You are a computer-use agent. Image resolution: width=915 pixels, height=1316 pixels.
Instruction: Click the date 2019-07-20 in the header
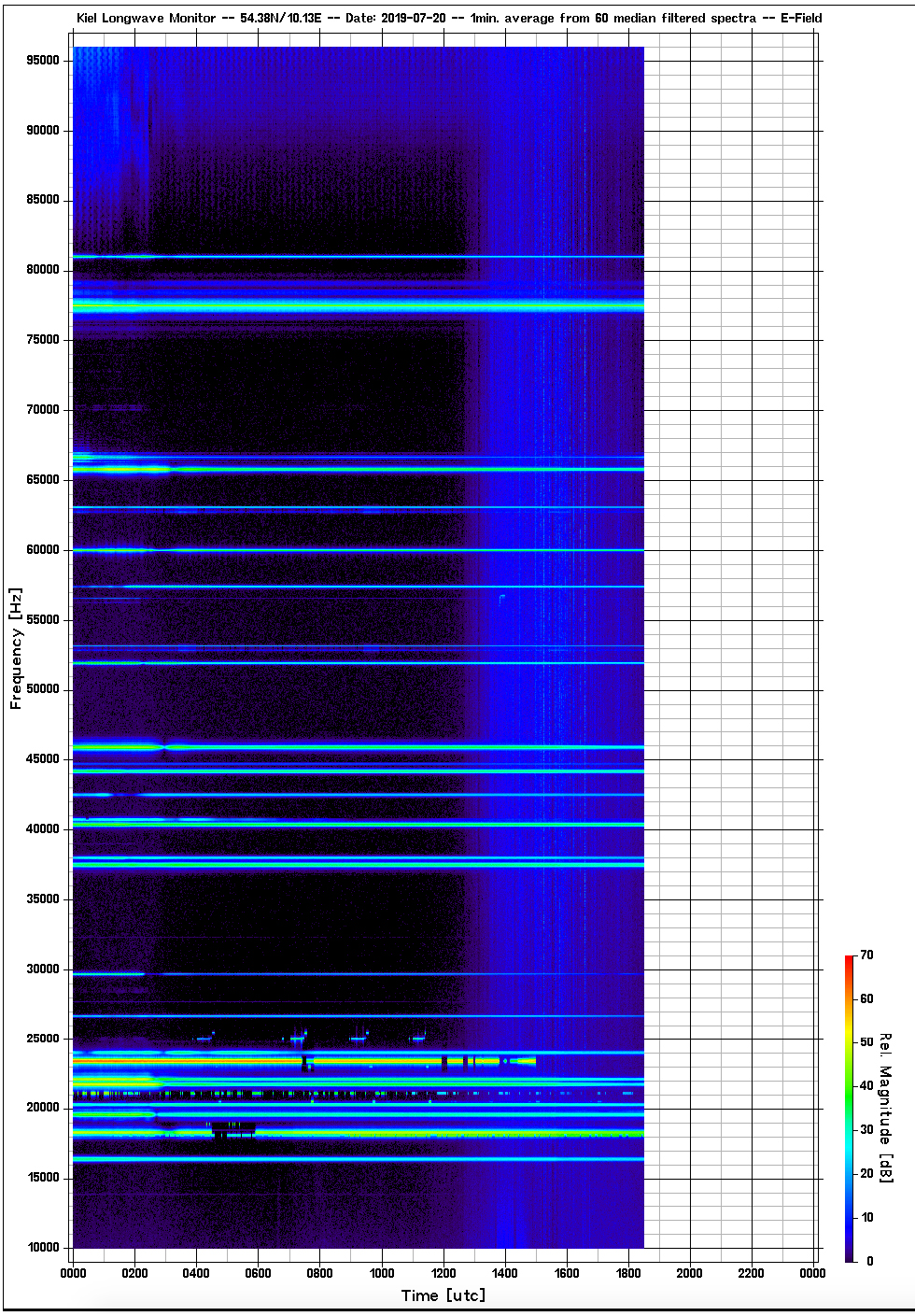(x=413, y=18)
